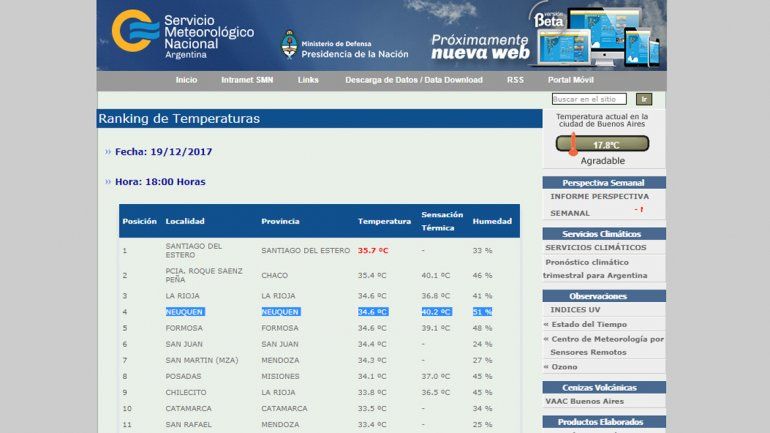Open the RSS navigation item
770x433 pixels.
click(x=515, y=80)
